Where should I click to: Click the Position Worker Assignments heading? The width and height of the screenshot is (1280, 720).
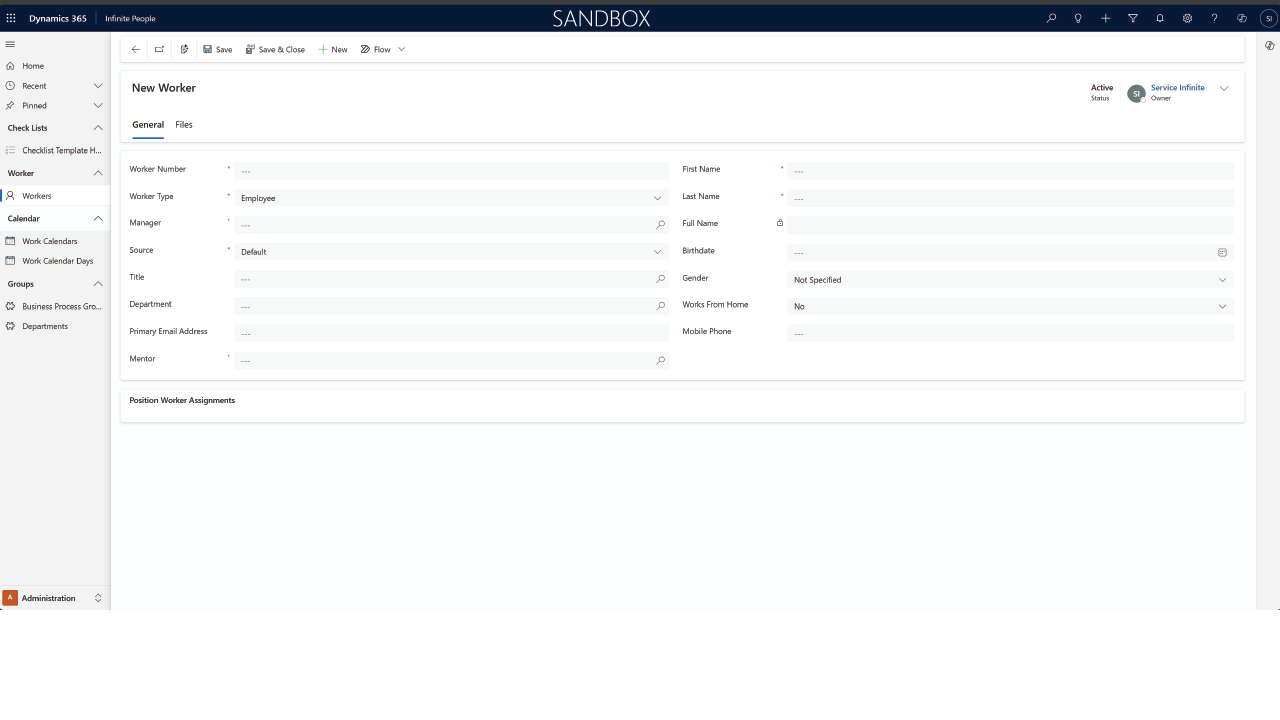pos(182,400)
